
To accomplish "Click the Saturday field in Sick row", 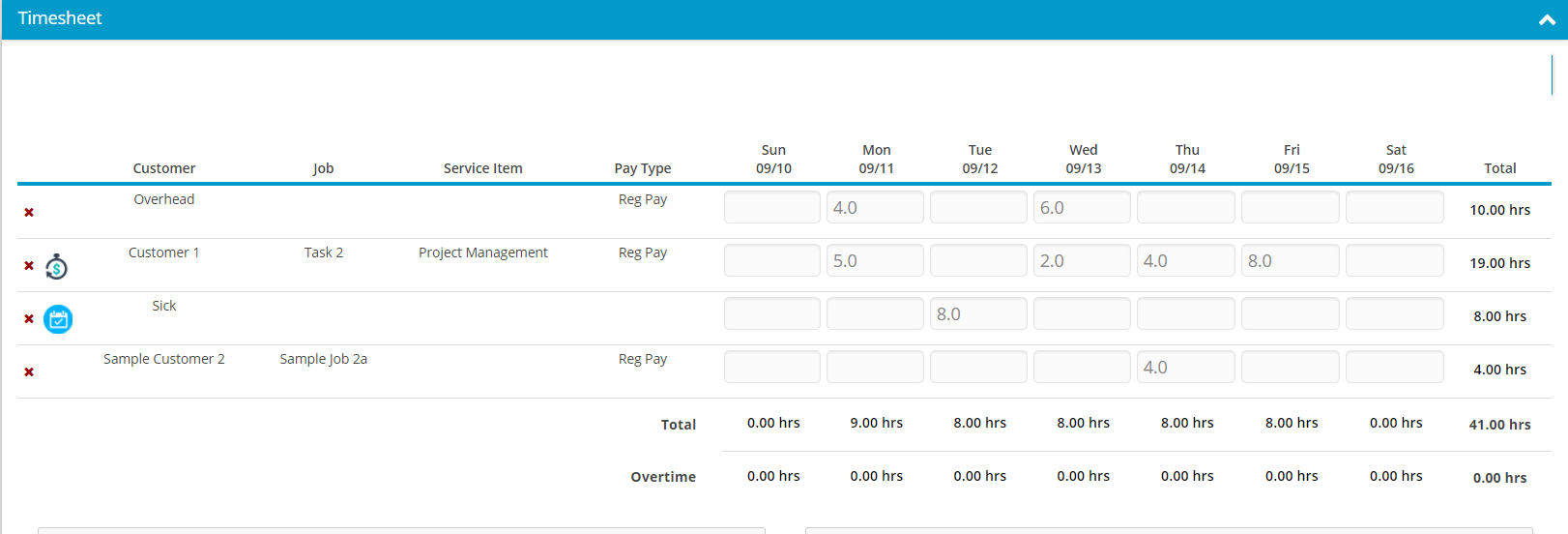I will (x=1394, y=314).
